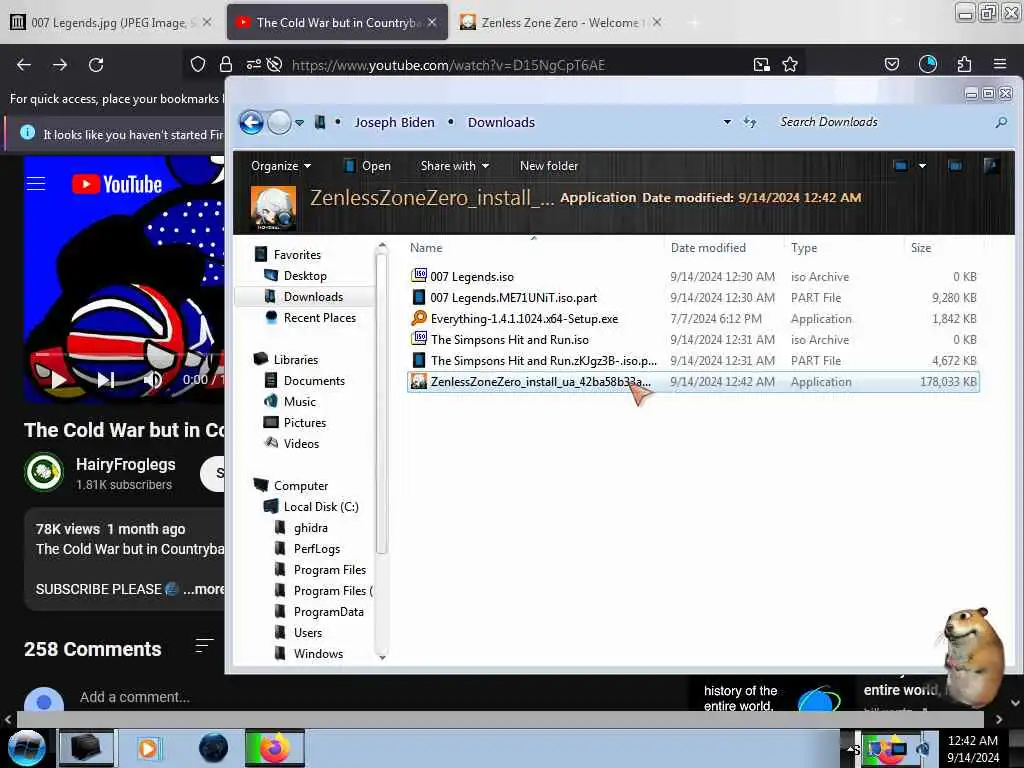Click the magnifier icon in Search Downloads
This screenshot has width=1024, height=768.
click(x=1000, y=122)
